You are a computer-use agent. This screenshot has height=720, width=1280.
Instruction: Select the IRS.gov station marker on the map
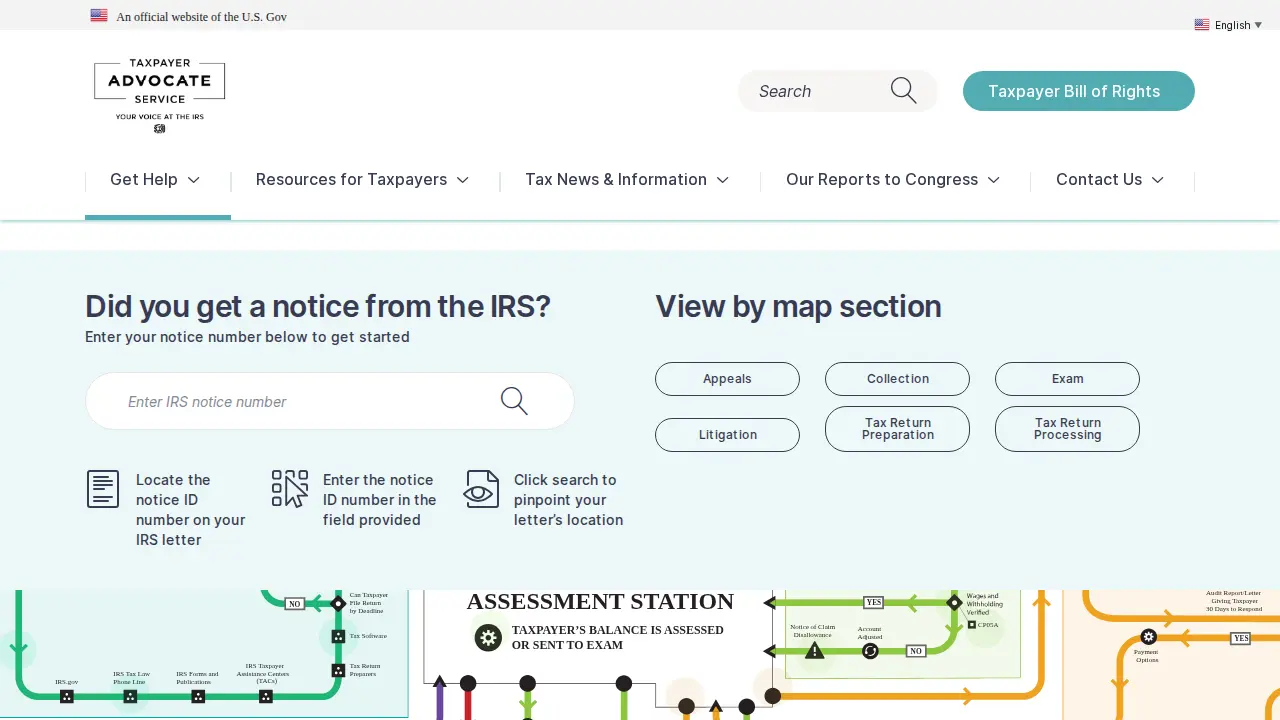point(67,696)
